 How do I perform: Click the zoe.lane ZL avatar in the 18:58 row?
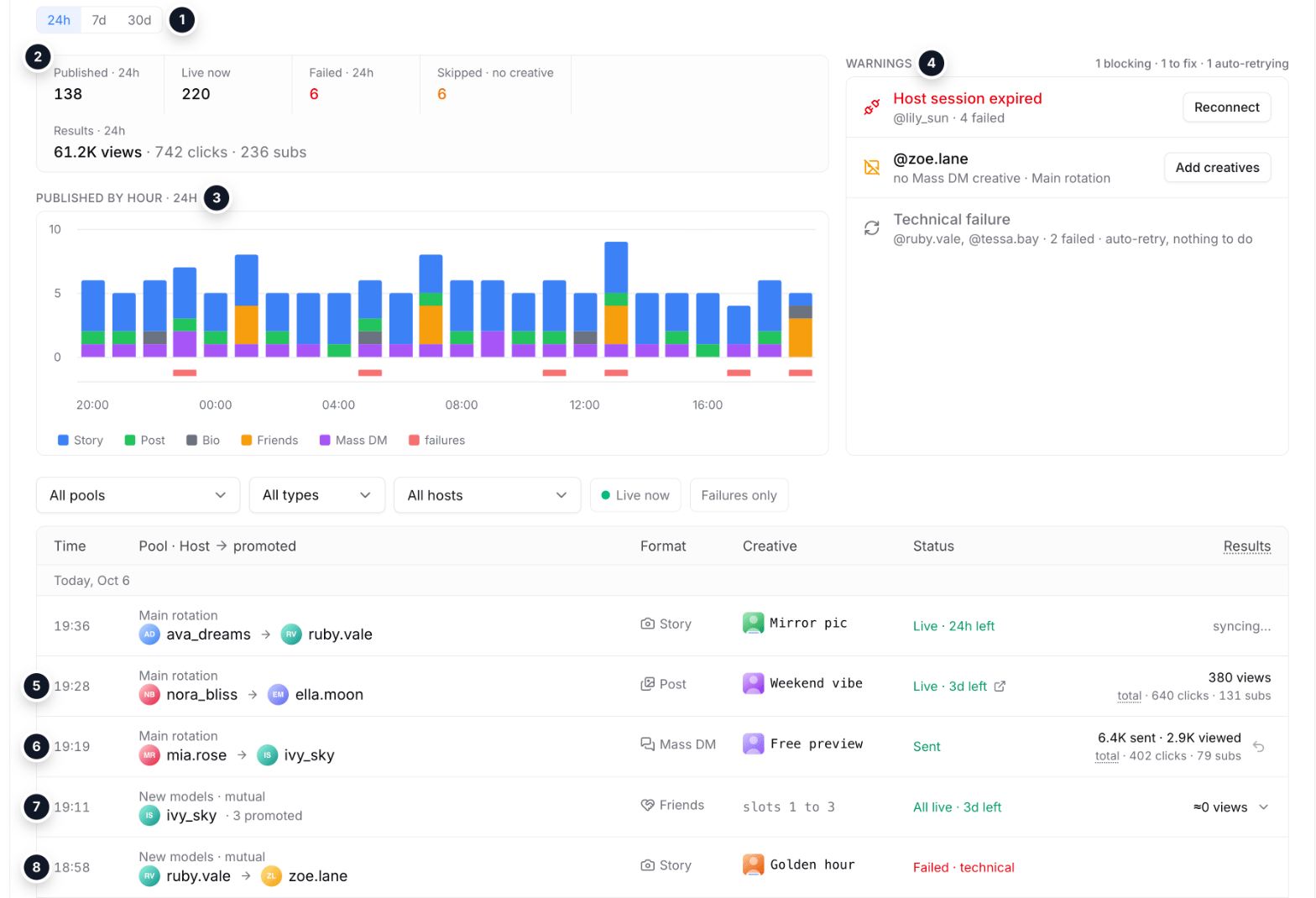pyautogui.click(x=271, y=876)
